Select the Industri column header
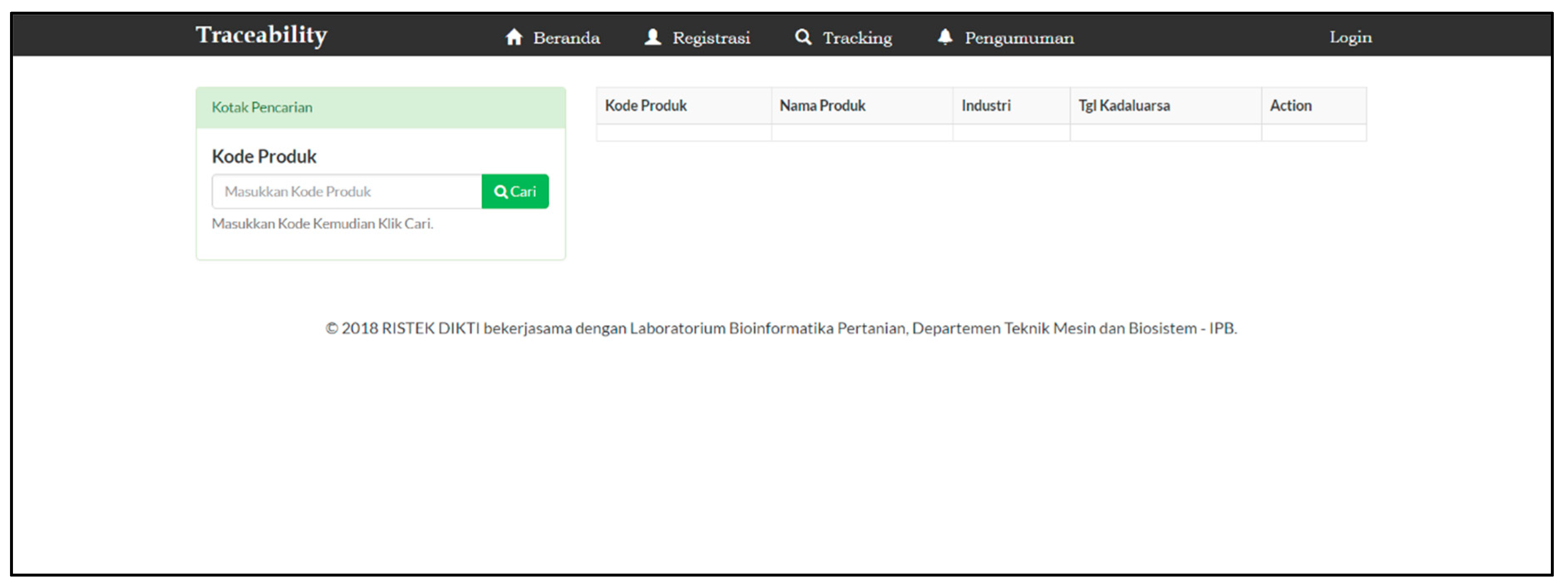Image resolution: width=1568 pixels, height=587 pixels. (x=986, y=106)
